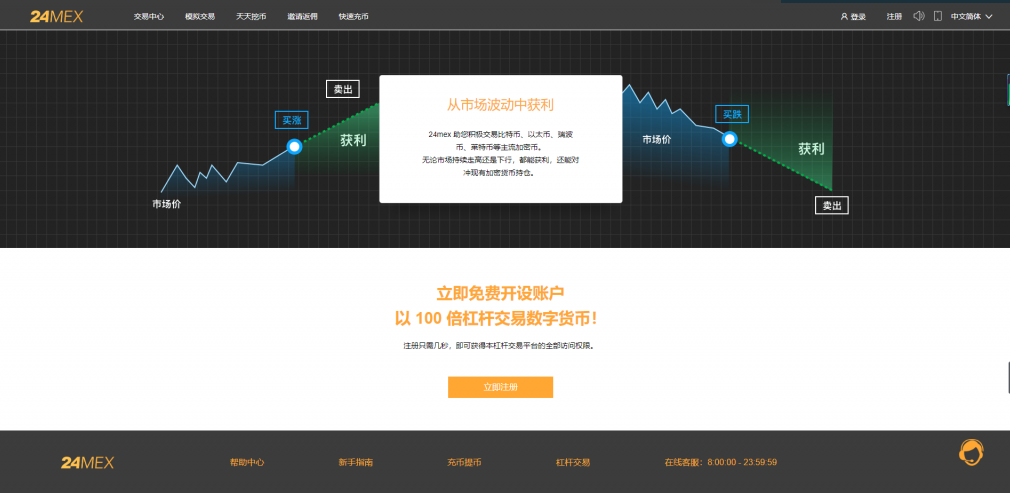
Task: Open the 新手指南 footer link
Action: pyautogui.click(x=356, y=463)
